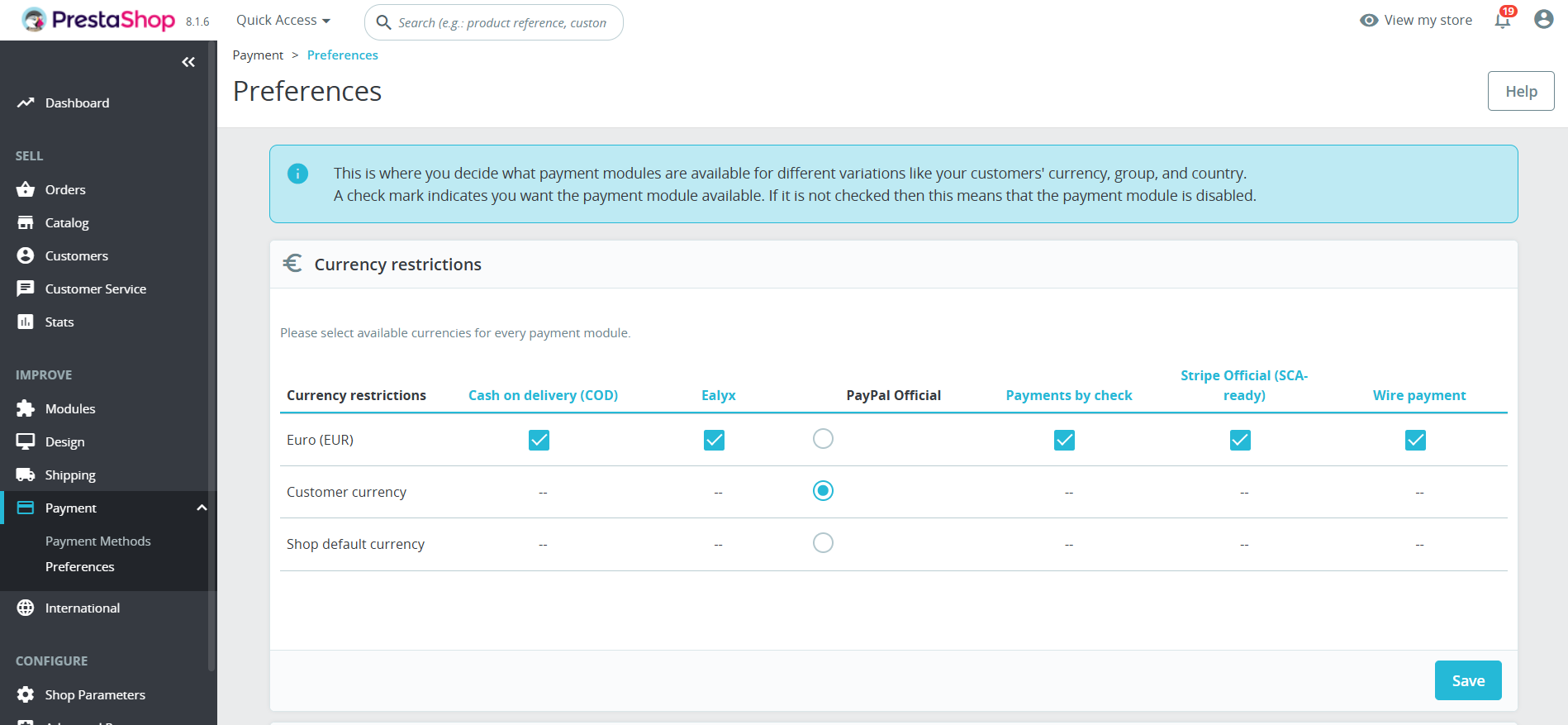Uncheck Euro for Cash on delivery
The image size is (1568, 725).
tap(539, 440)
